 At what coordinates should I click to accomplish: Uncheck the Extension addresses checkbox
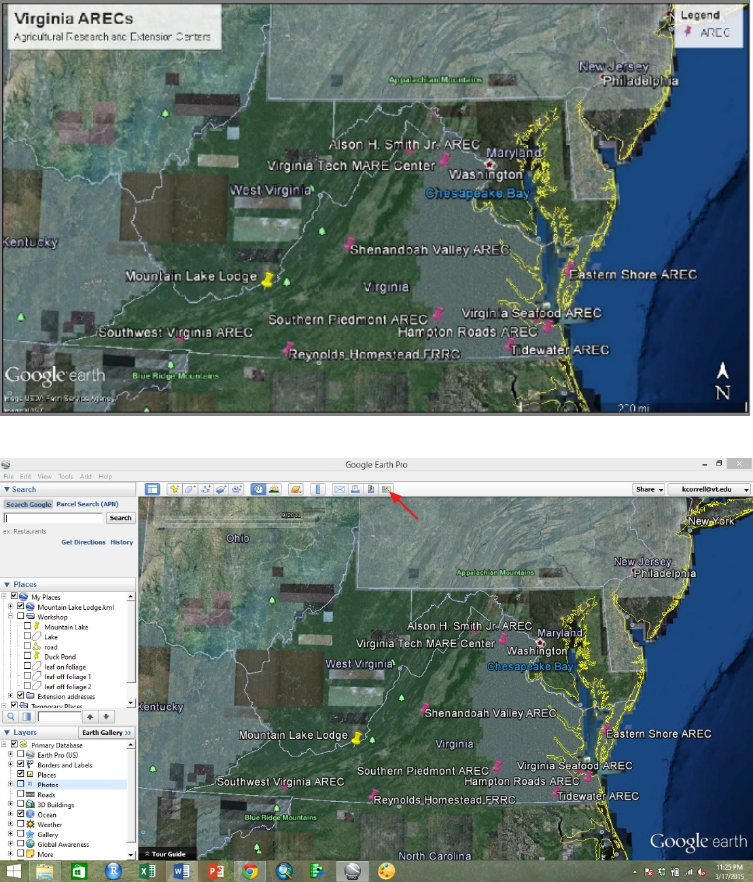click(20, 696)
